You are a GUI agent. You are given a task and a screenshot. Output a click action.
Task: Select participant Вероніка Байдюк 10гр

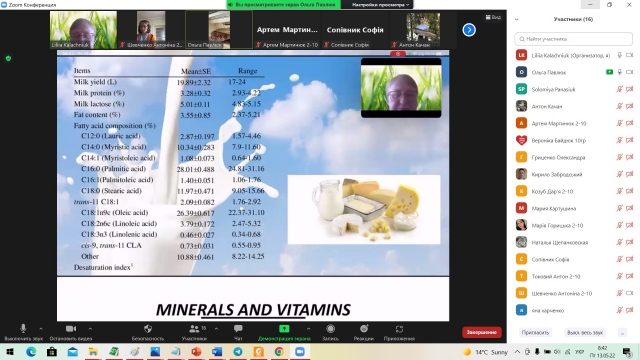[x=573, y=140]
